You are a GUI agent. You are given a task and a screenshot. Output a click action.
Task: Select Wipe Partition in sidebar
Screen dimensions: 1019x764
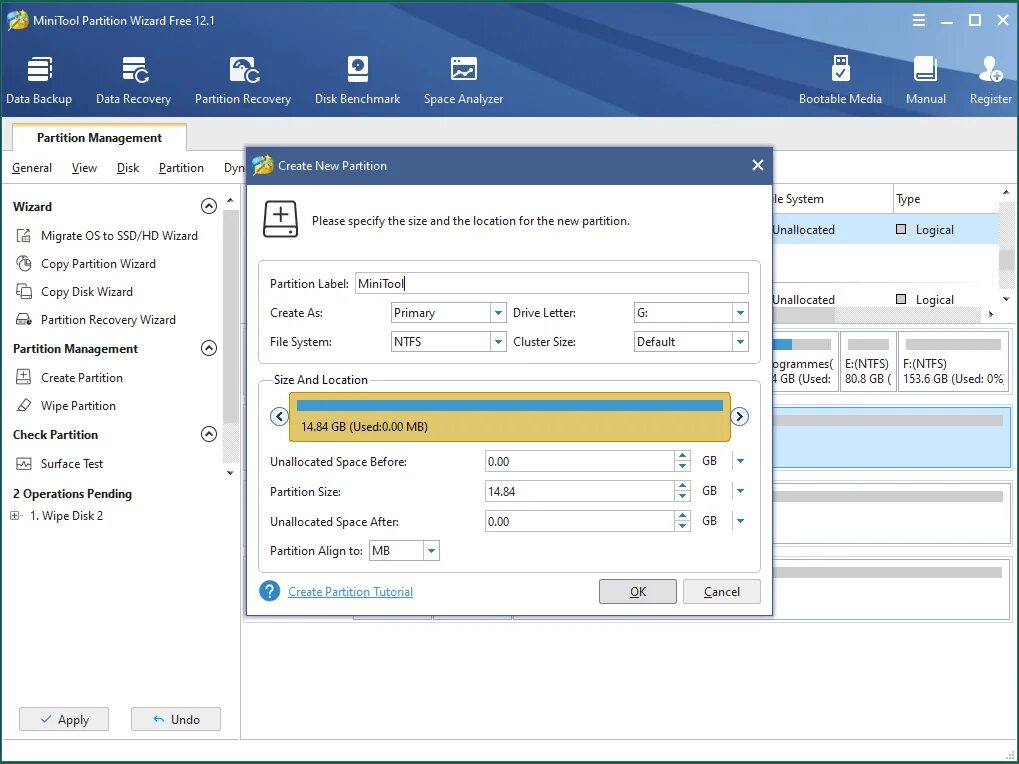66,405
